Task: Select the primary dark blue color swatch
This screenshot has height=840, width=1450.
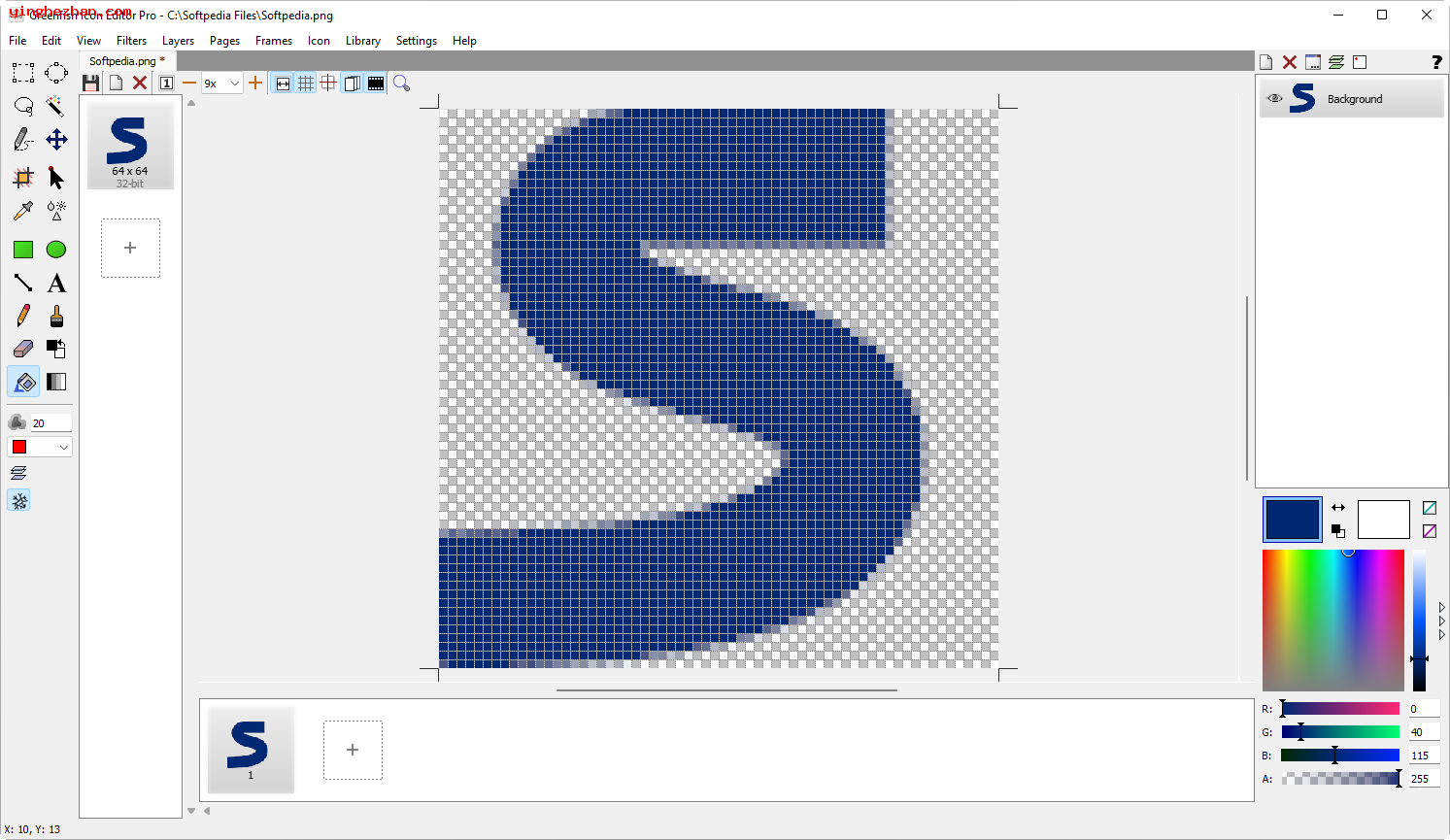Action: pyautogui.click(x=1292, y=520)
